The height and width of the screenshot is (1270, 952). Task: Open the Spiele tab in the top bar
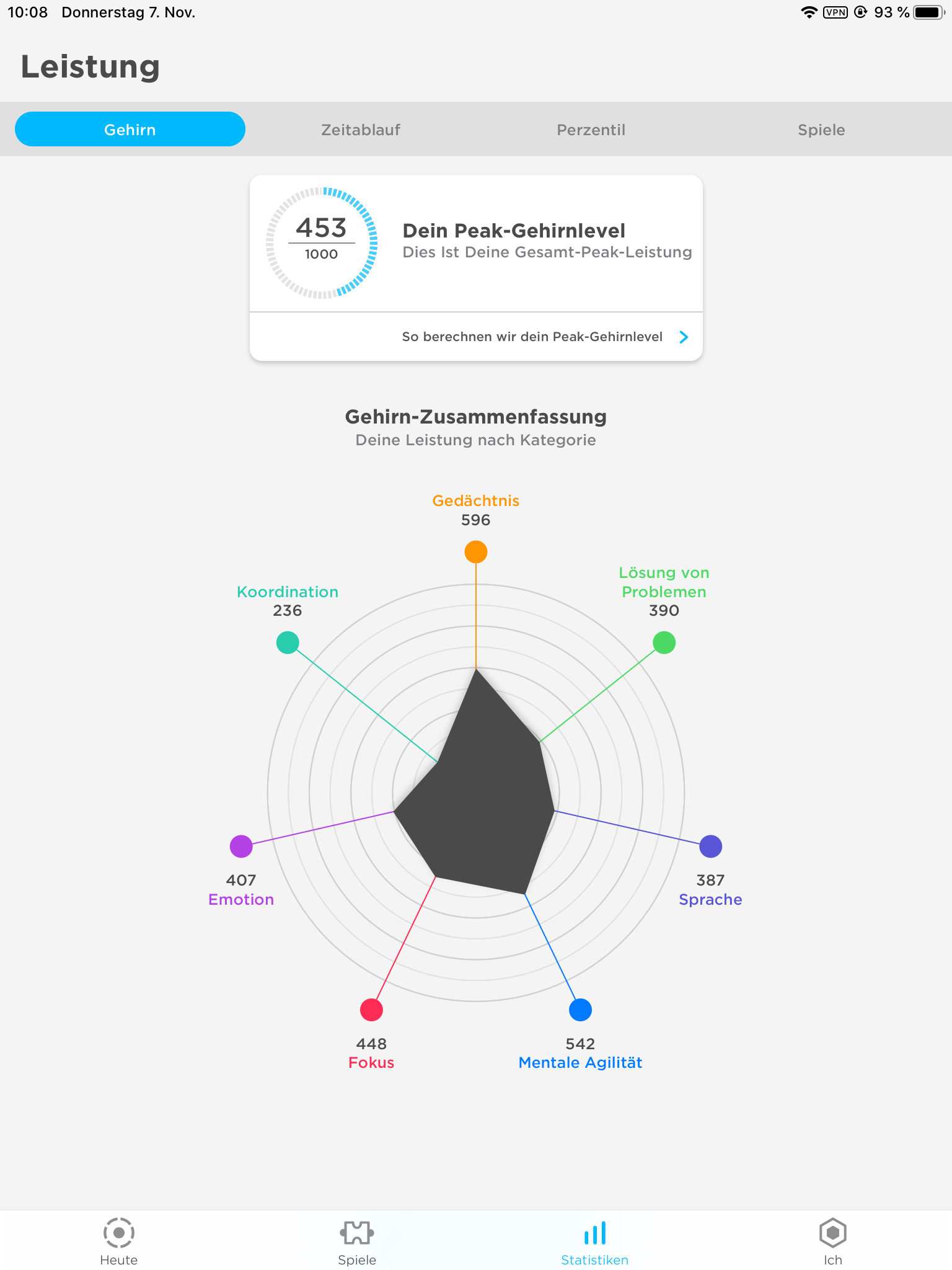[821, 130]
